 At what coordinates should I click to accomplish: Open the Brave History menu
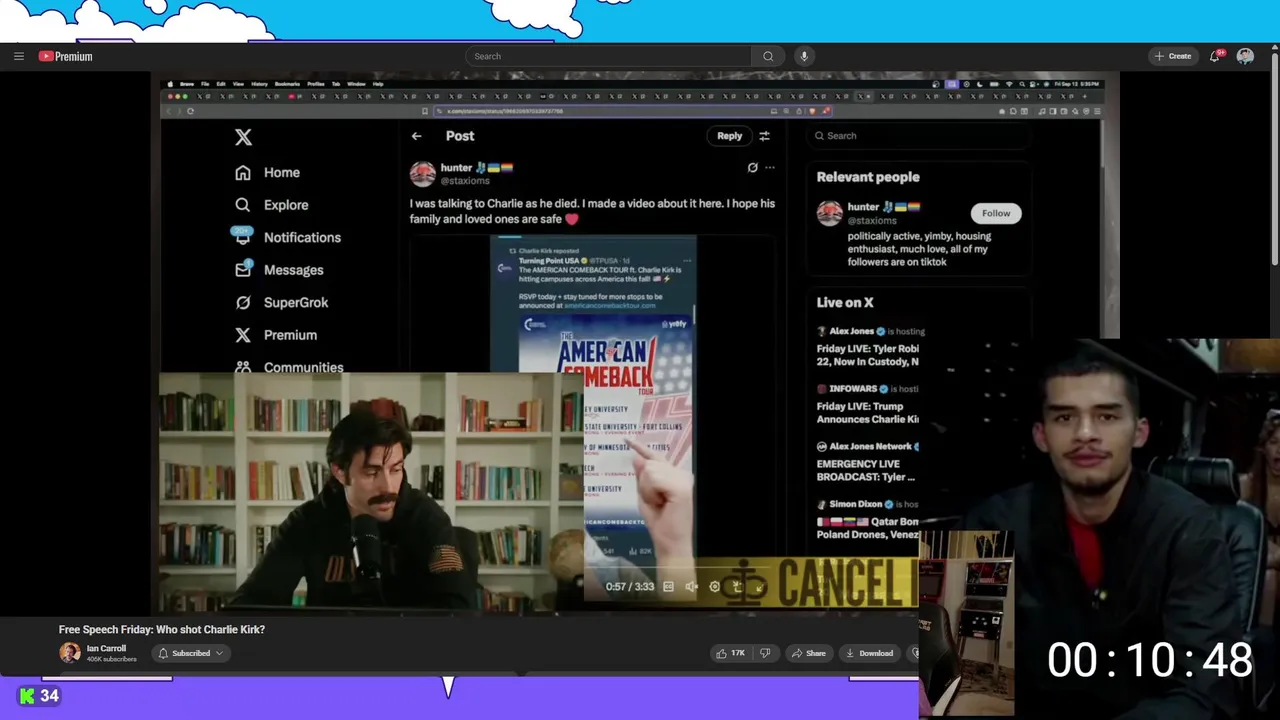(x=260, y=84)
